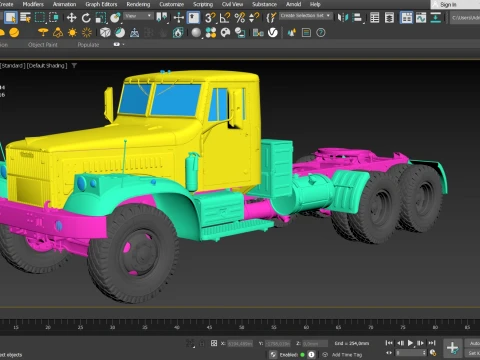Open the Civil View menu
This screenshot has width=480, height=360.
[x=232, y=4]
